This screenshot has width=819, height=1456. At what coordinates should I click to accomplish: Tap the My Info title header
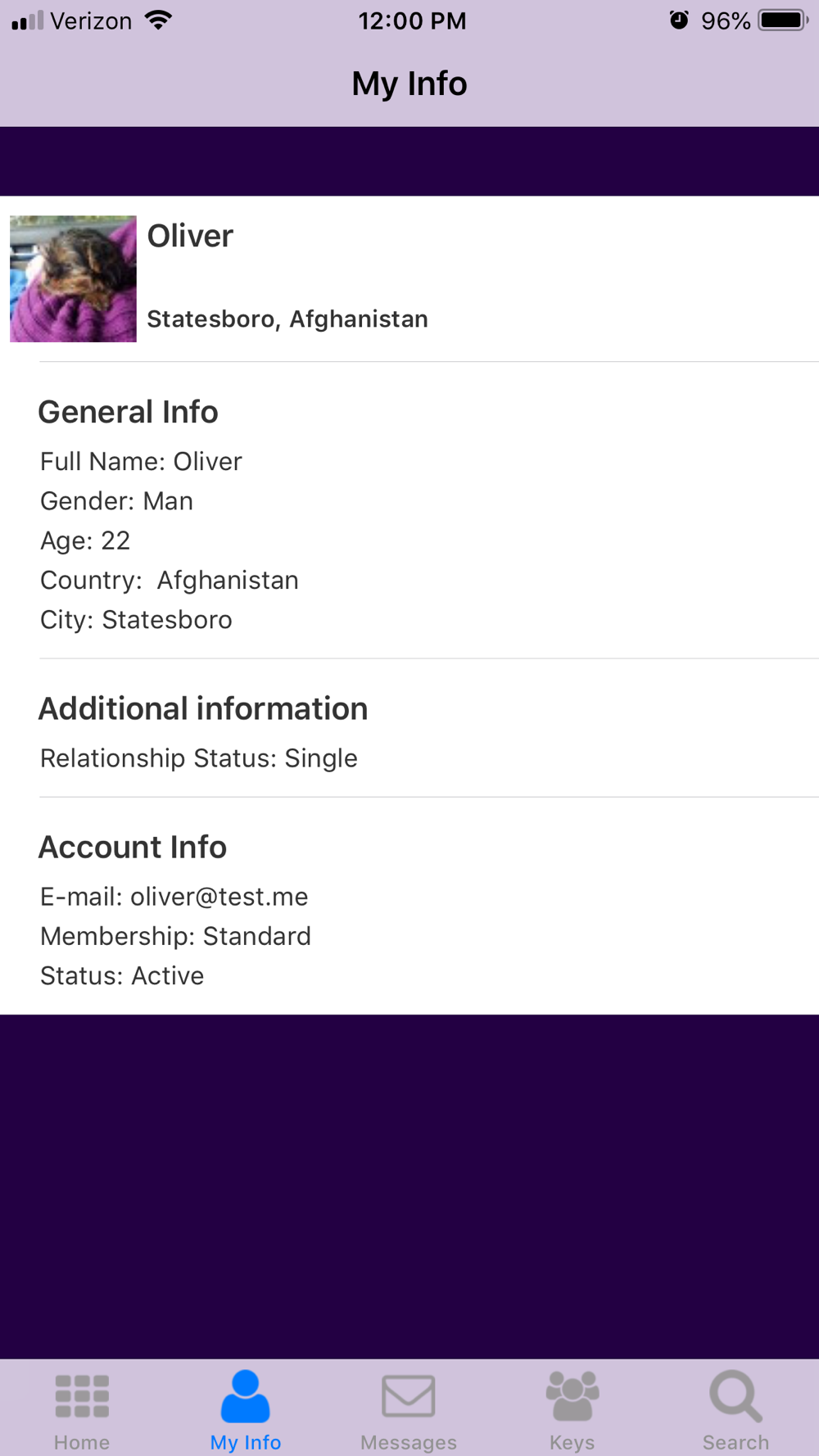point(409,84)
